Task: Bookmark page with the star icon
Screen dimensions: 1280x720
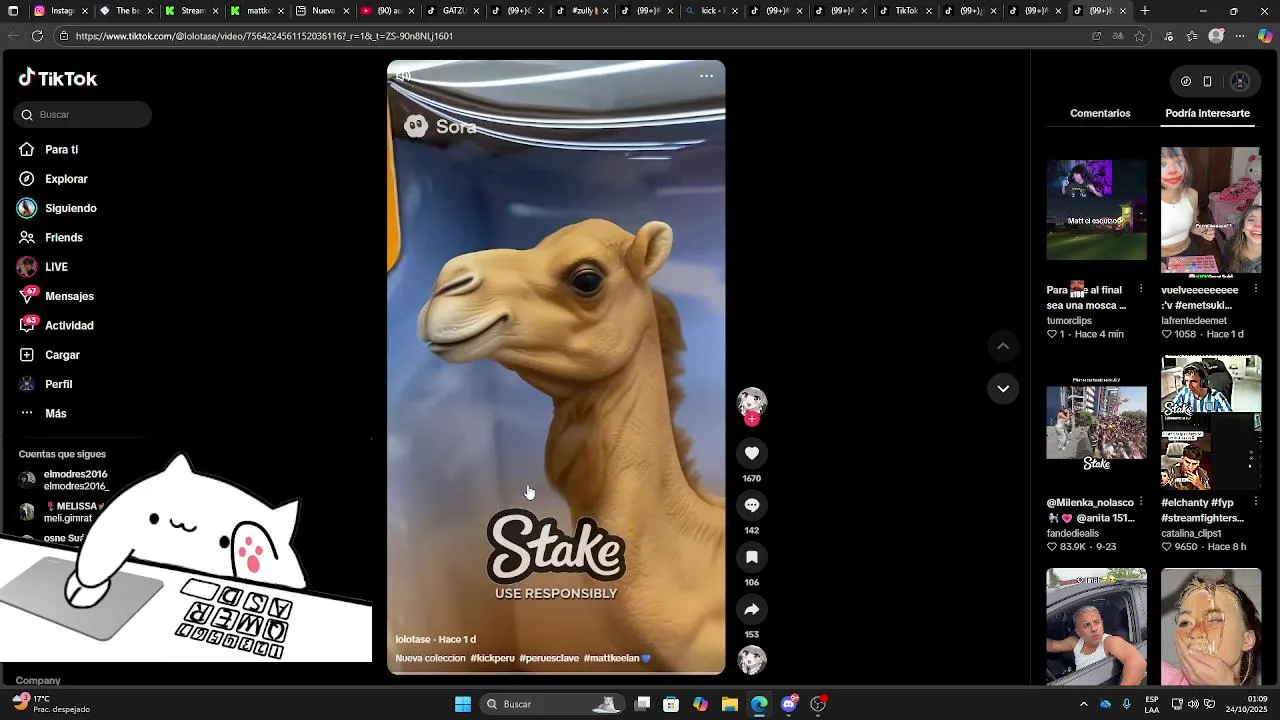Action: tap(1140, 36)
